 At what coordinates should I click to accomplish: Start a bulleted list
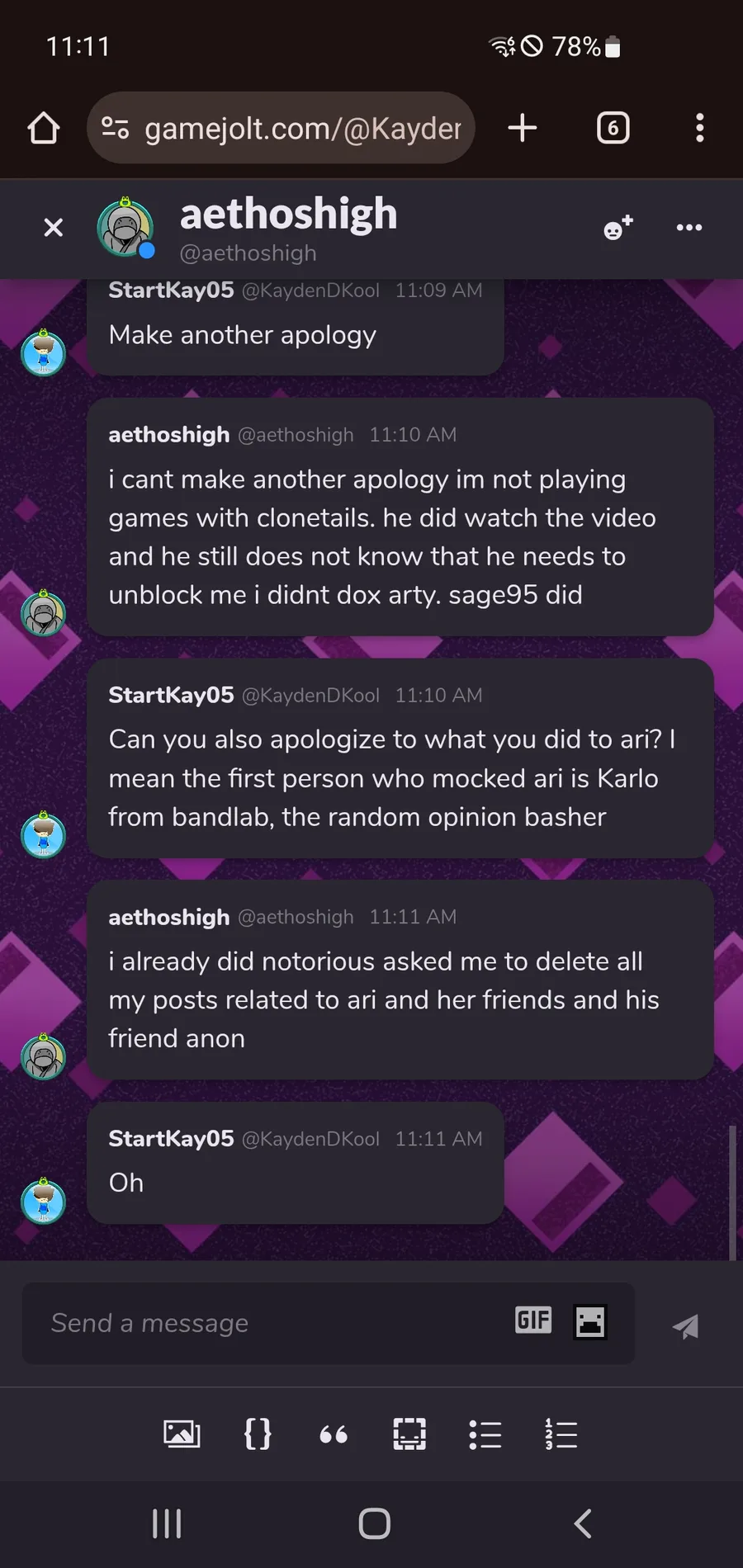[x=485, y=1434]
